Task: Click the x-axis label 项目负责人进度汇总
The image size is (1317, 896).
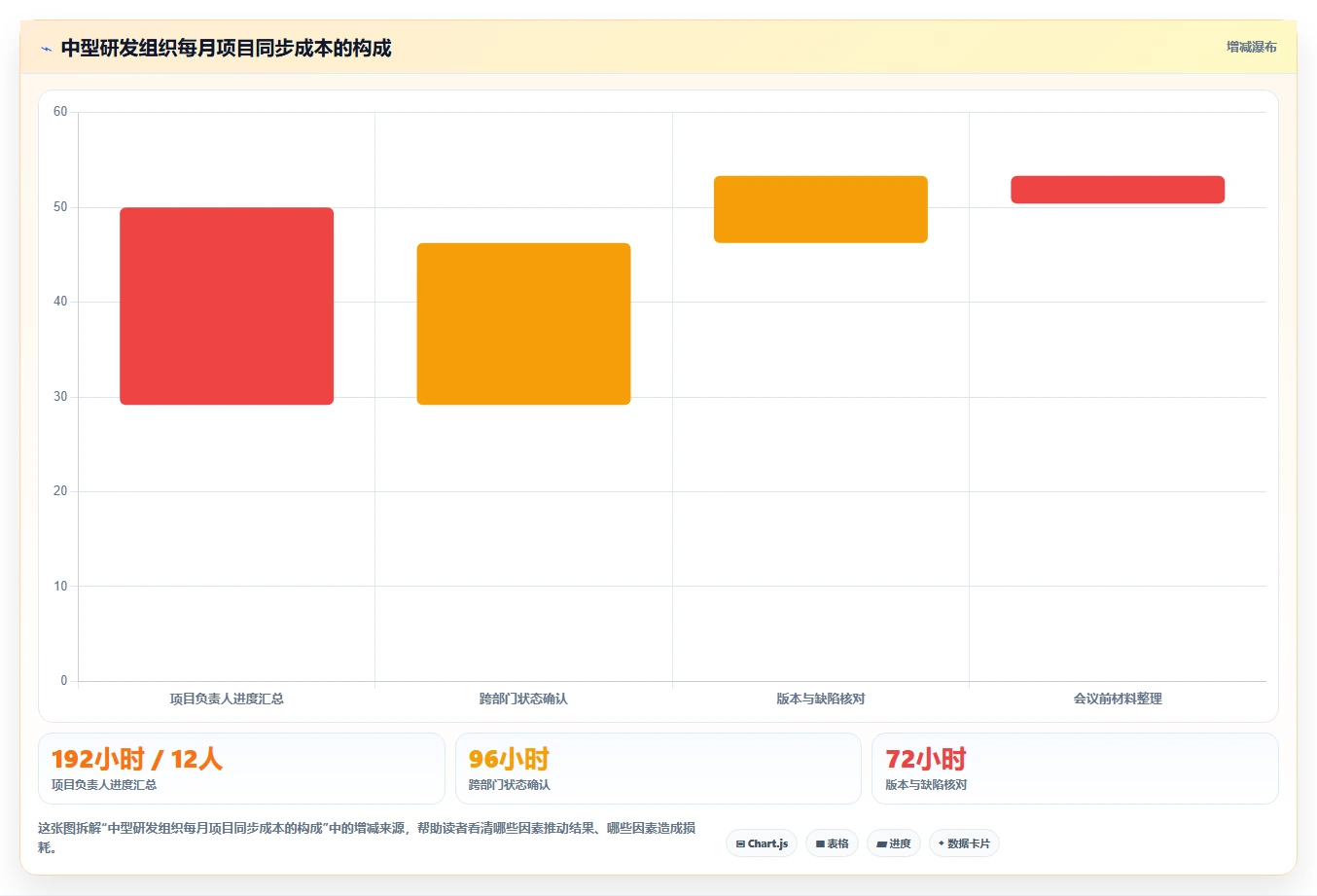Action: (227, 699)
